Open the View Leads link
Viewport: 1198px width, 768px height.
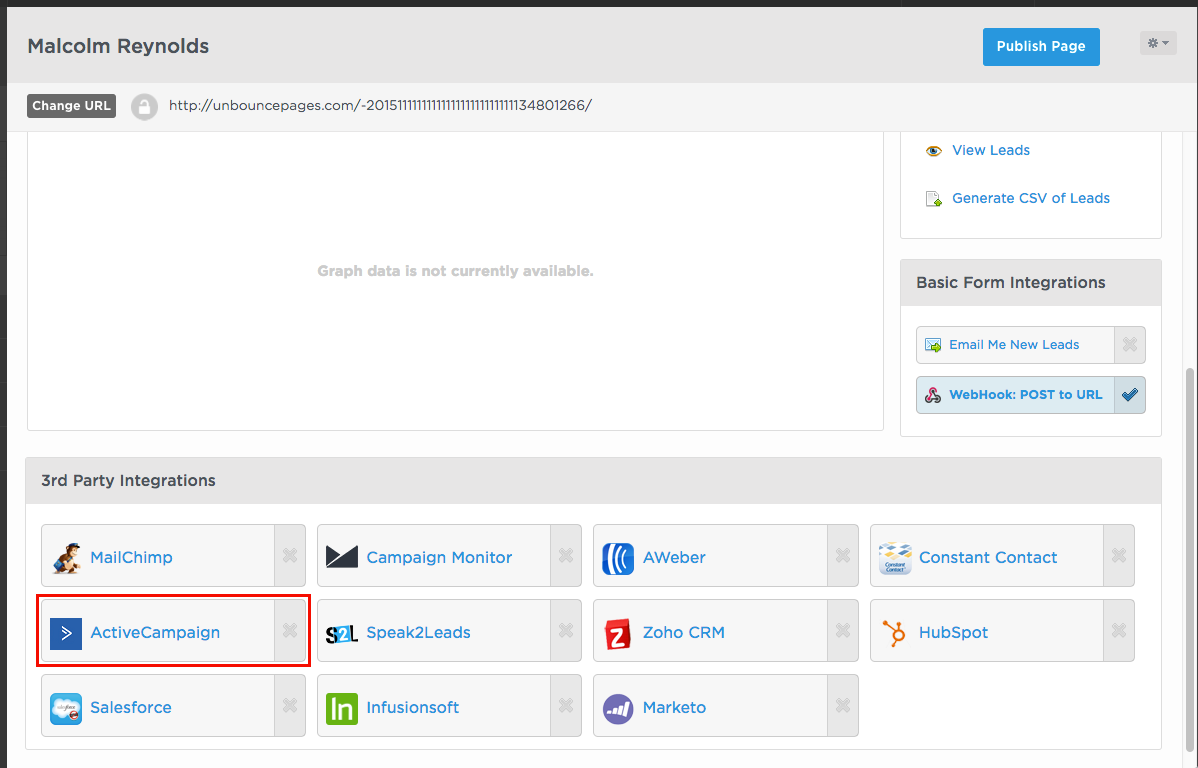(991, 151)
